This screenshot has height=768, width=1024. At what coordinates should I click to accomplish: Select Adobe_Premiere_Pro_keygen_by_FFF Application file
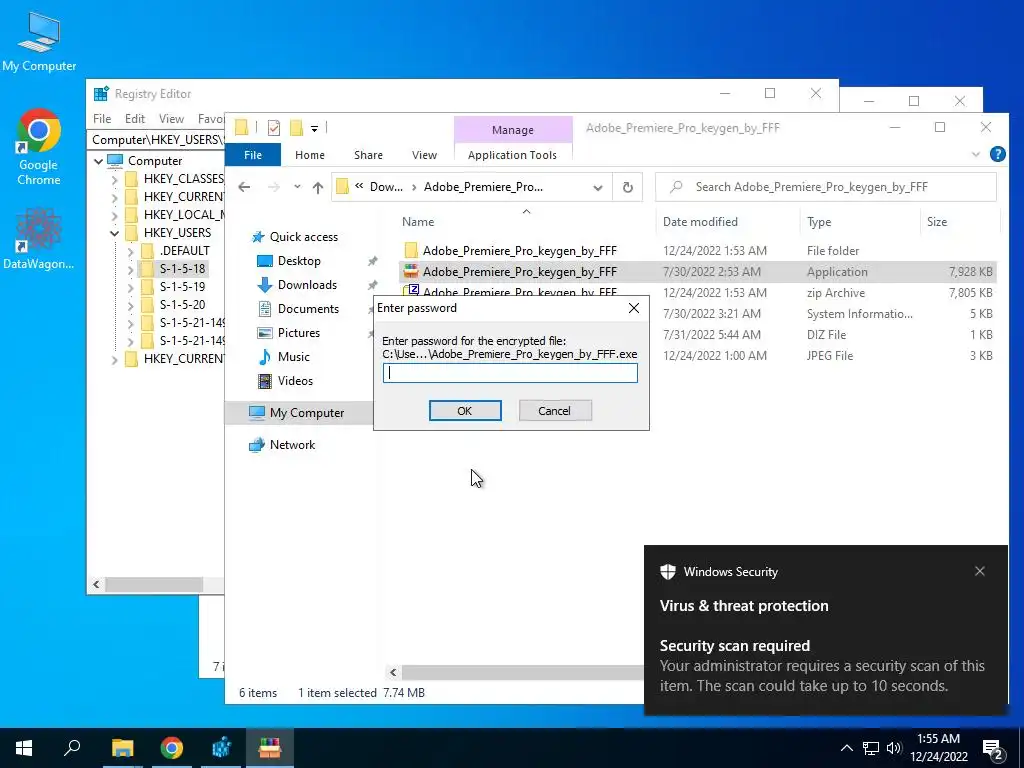click(697, 272)
